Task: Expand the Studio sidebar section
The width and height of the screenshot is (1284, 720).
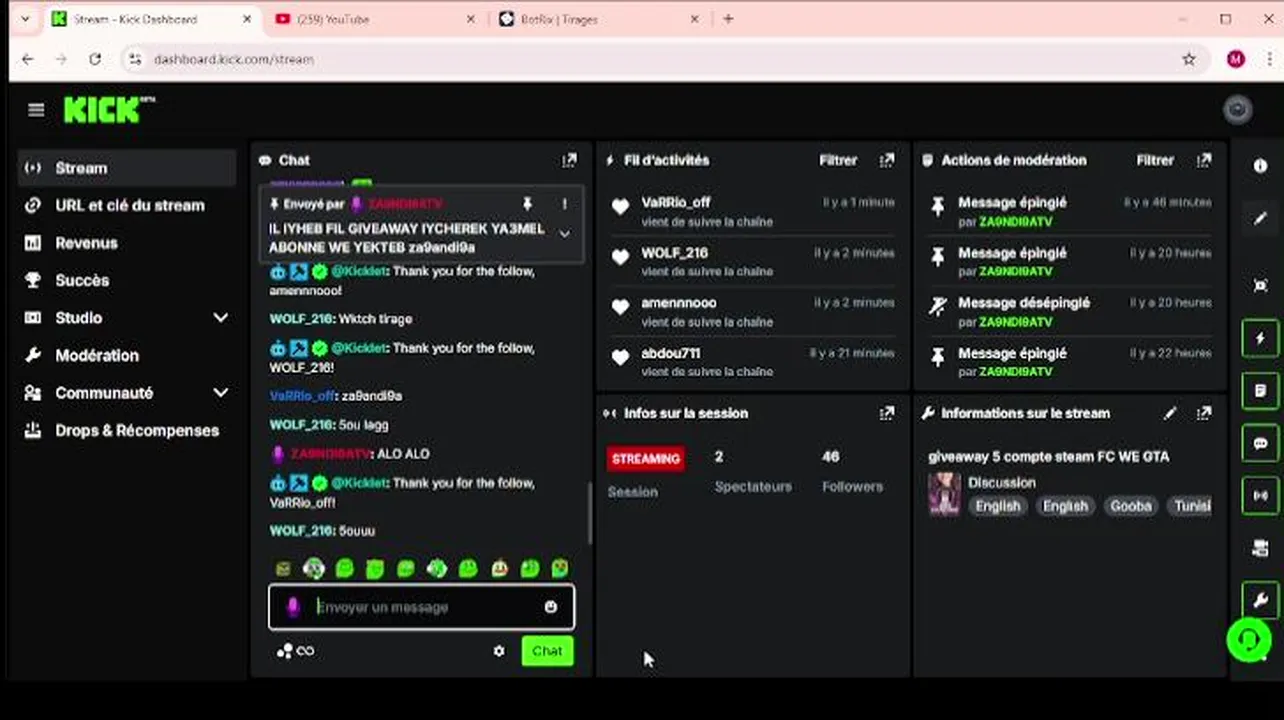Action: coord(220,318)
